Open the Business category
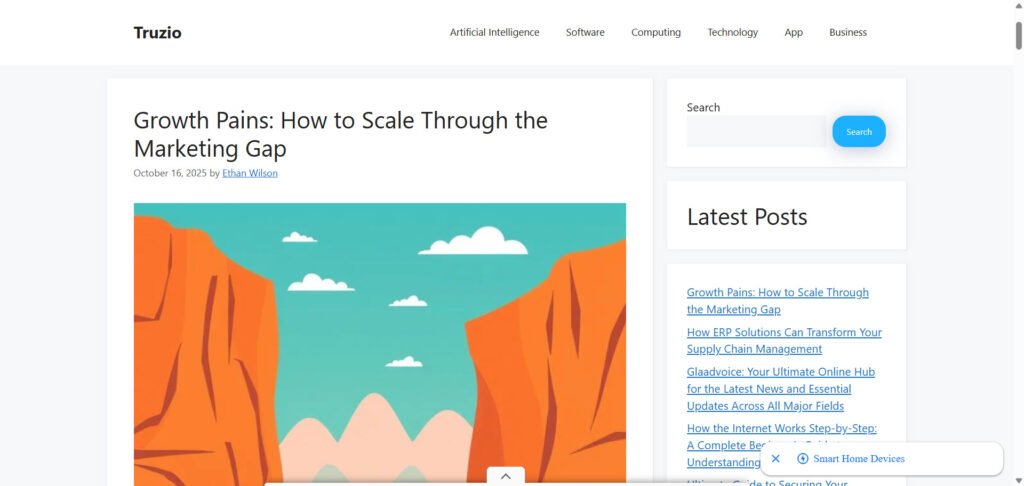1024x486 pixels. click(848, 32)
